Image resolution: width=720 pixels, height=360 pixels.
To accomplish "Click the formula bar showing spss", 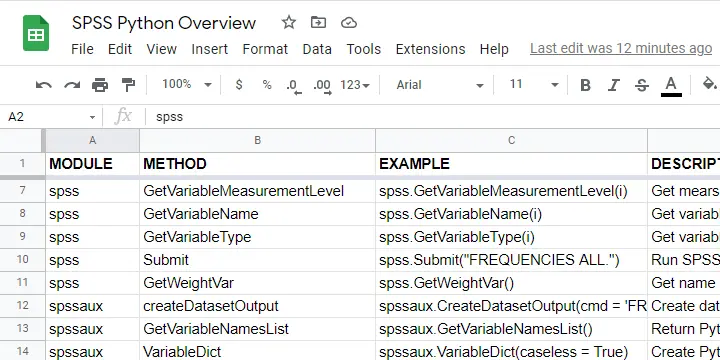I will tap(432, 117).
